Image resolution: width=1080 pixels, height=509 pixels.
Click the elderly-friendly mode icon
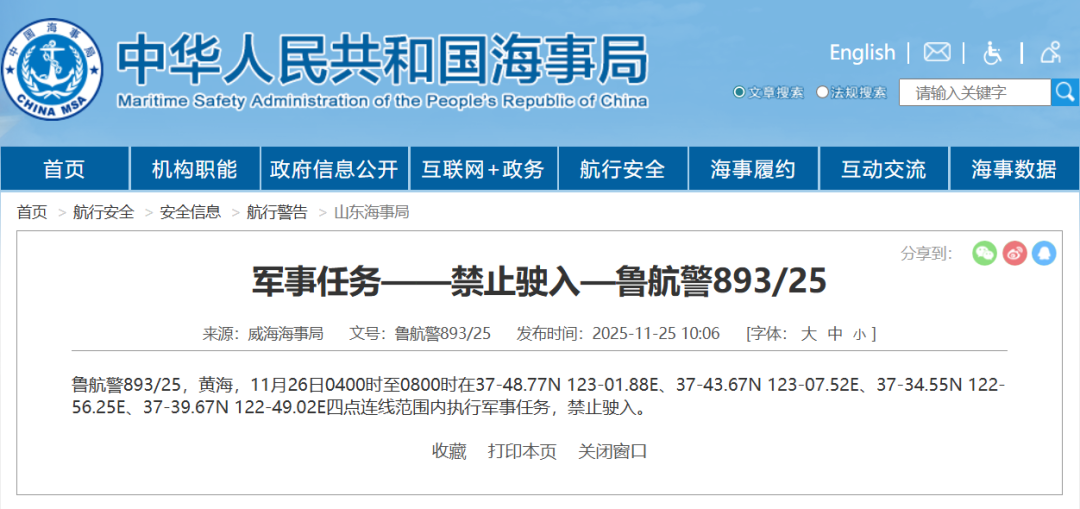point(1050,52)
